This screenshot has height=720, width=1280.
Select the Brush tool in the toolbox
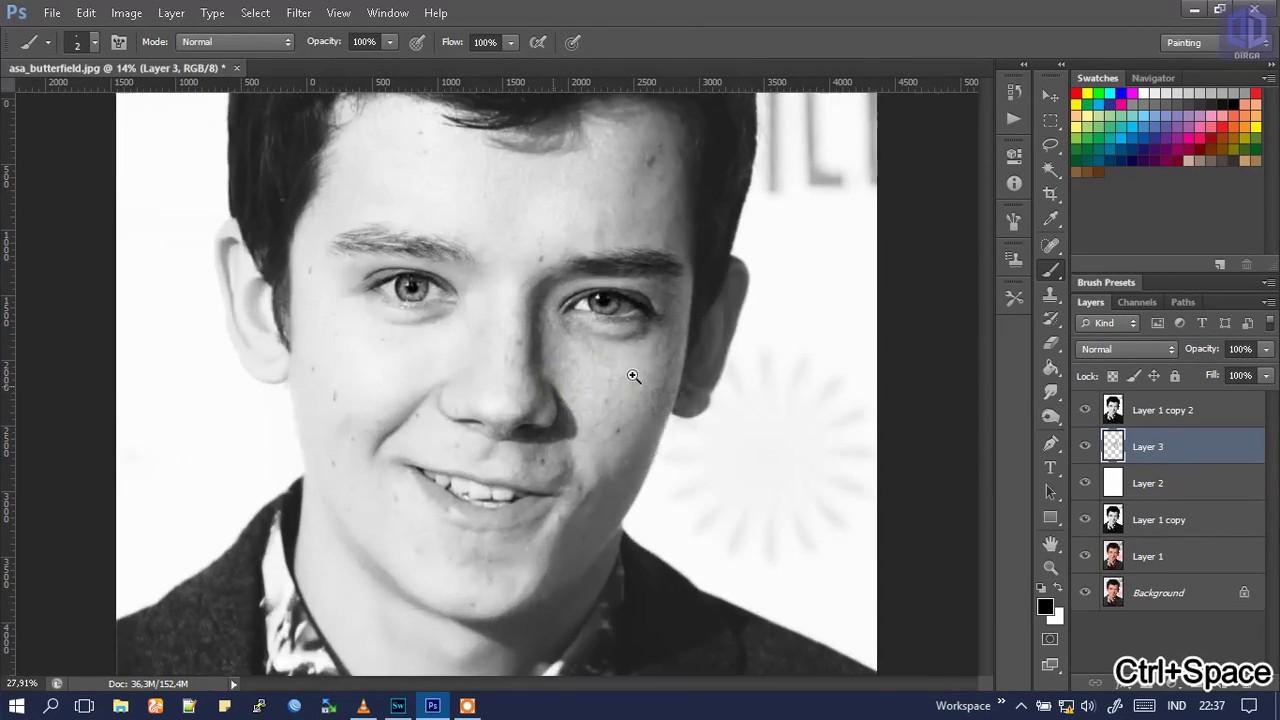(x=1050, y=270)
